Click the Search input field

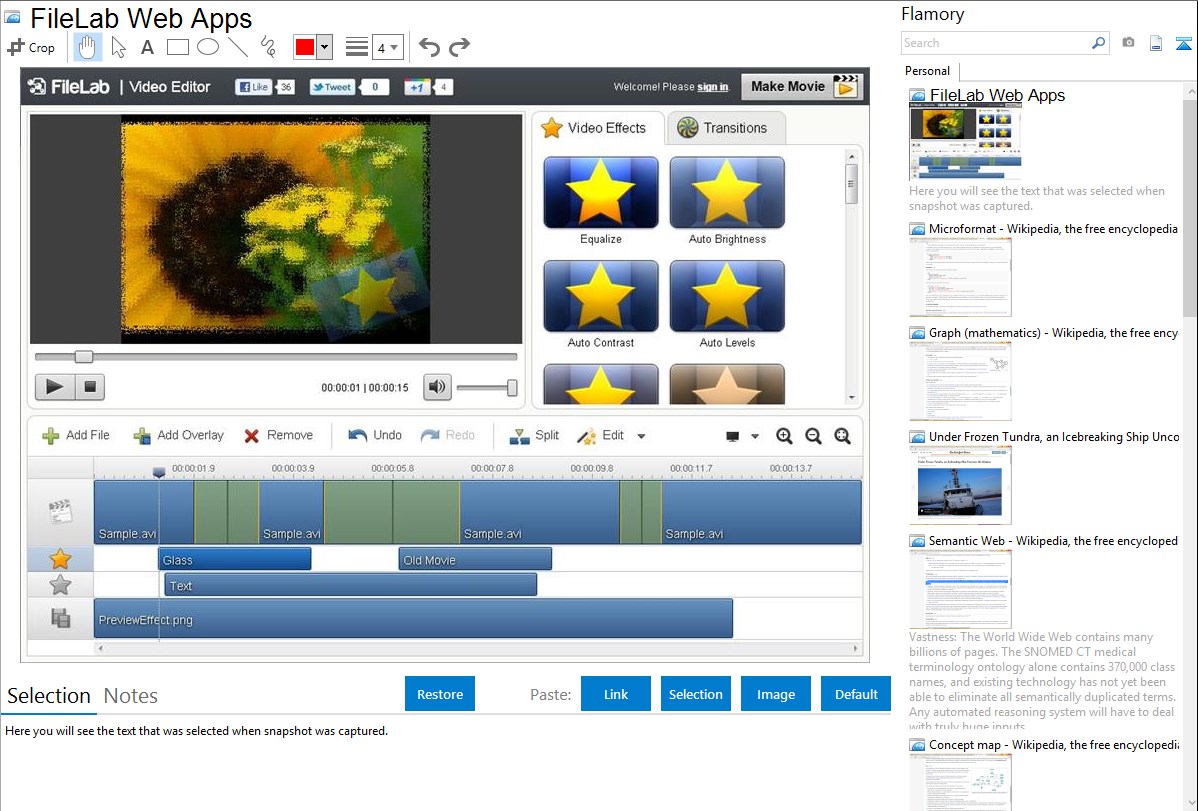(995, 43)
